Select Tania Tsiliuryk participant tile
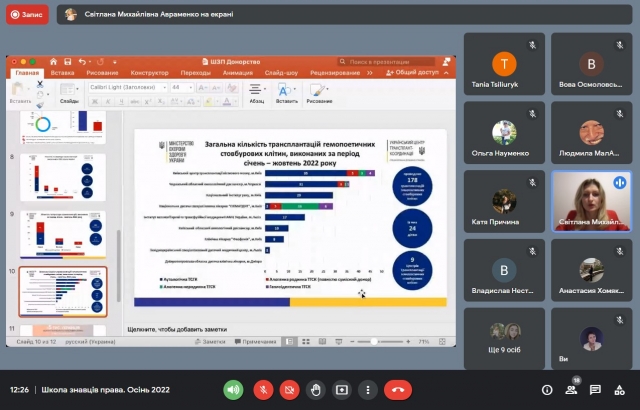 click(504, 64)
